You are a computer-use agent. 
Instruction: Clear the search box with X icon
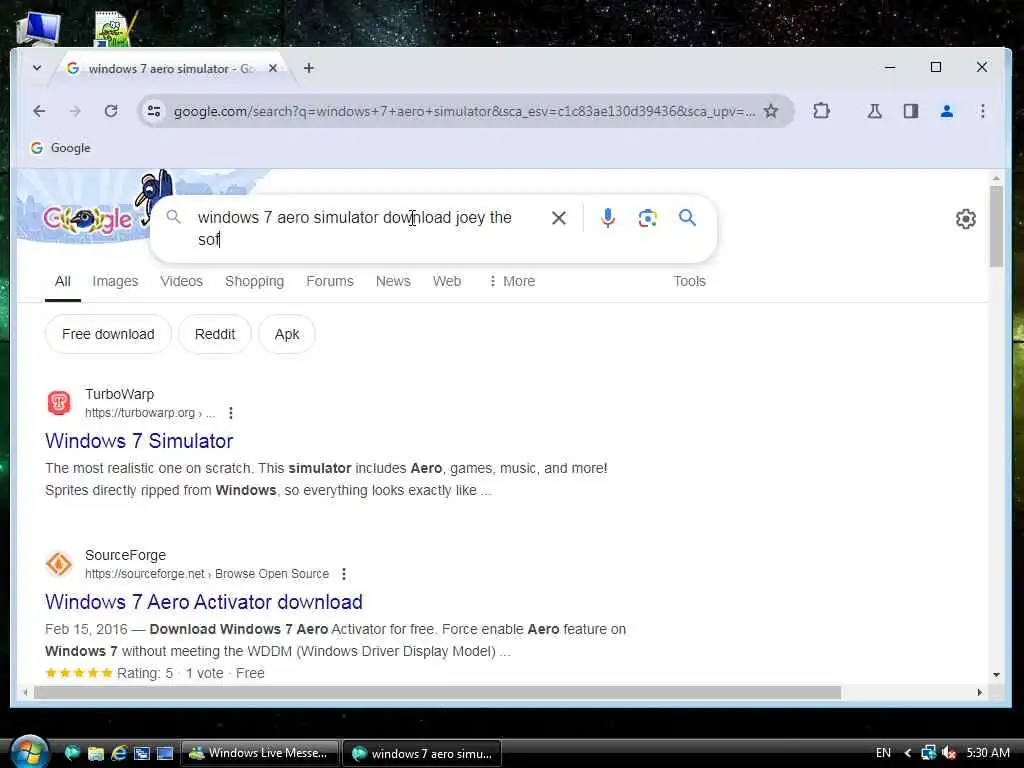click(x=559, y=218)
